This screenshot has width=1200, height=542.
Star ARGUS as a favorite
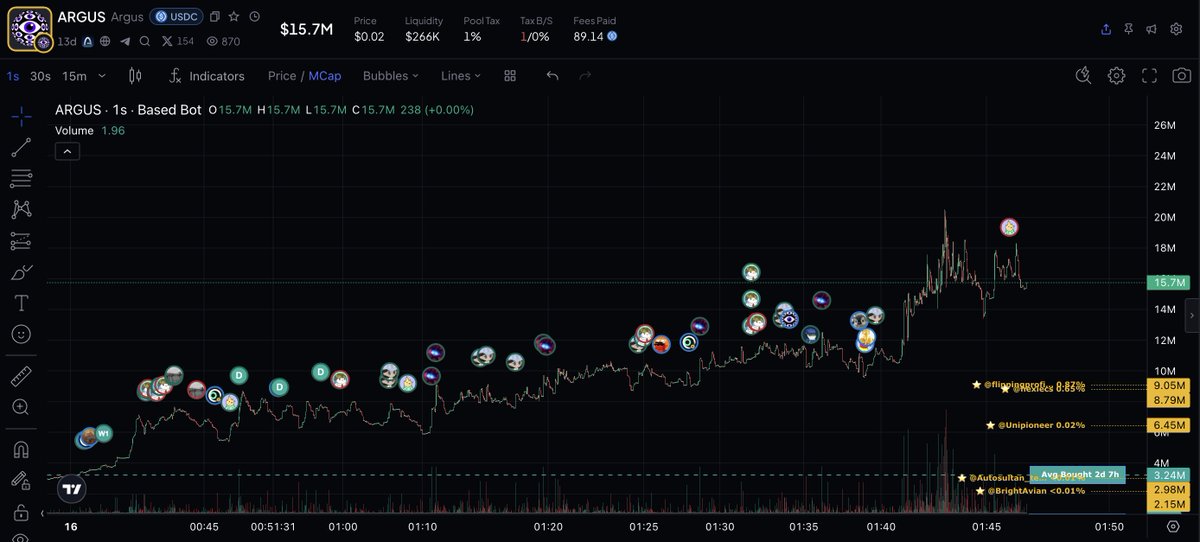coord(234,17)
